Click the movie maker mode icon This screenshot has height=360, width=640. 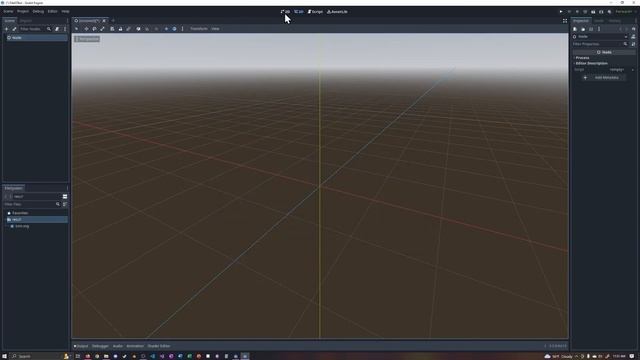609,12
